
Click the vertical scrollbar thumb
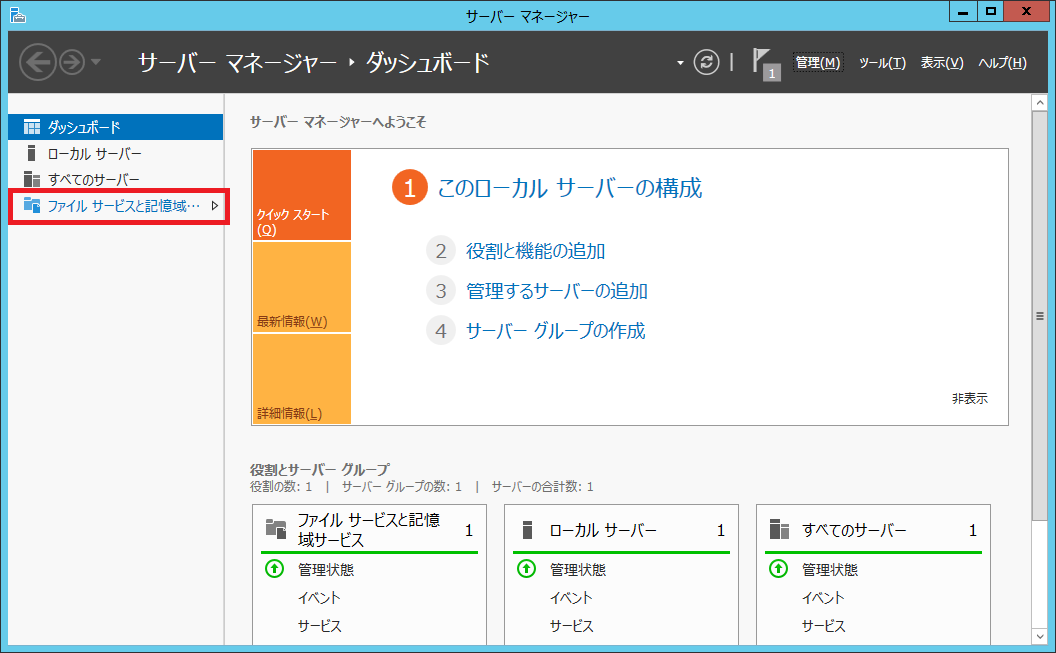(x=1039, y=315)
